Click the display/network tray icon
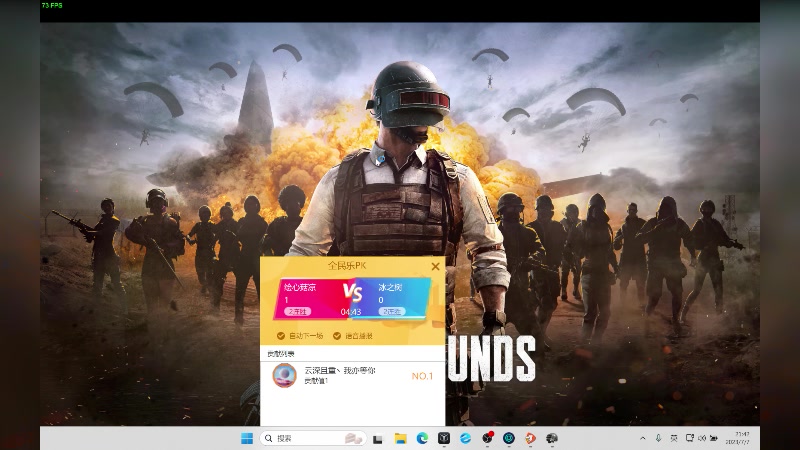This screenshot has height=450, width=800. pos(690,438)
